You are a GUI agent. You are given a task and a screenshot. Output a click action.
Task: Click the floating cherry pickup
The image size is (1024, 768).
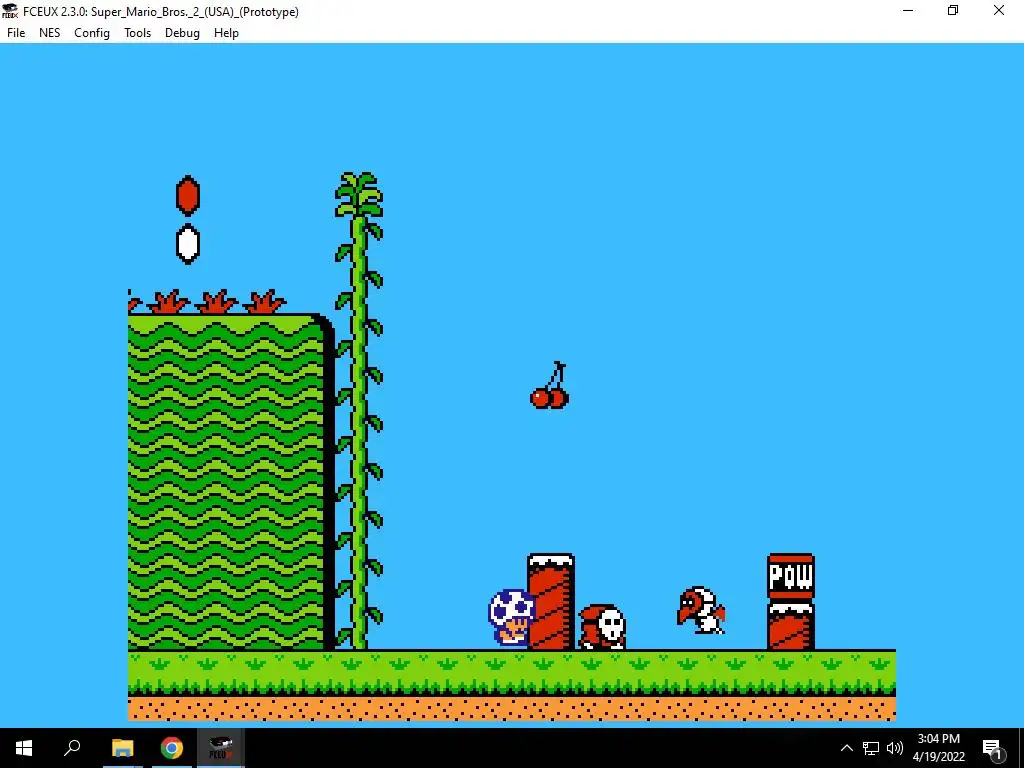pyautogui.click(x=549, y=385)
